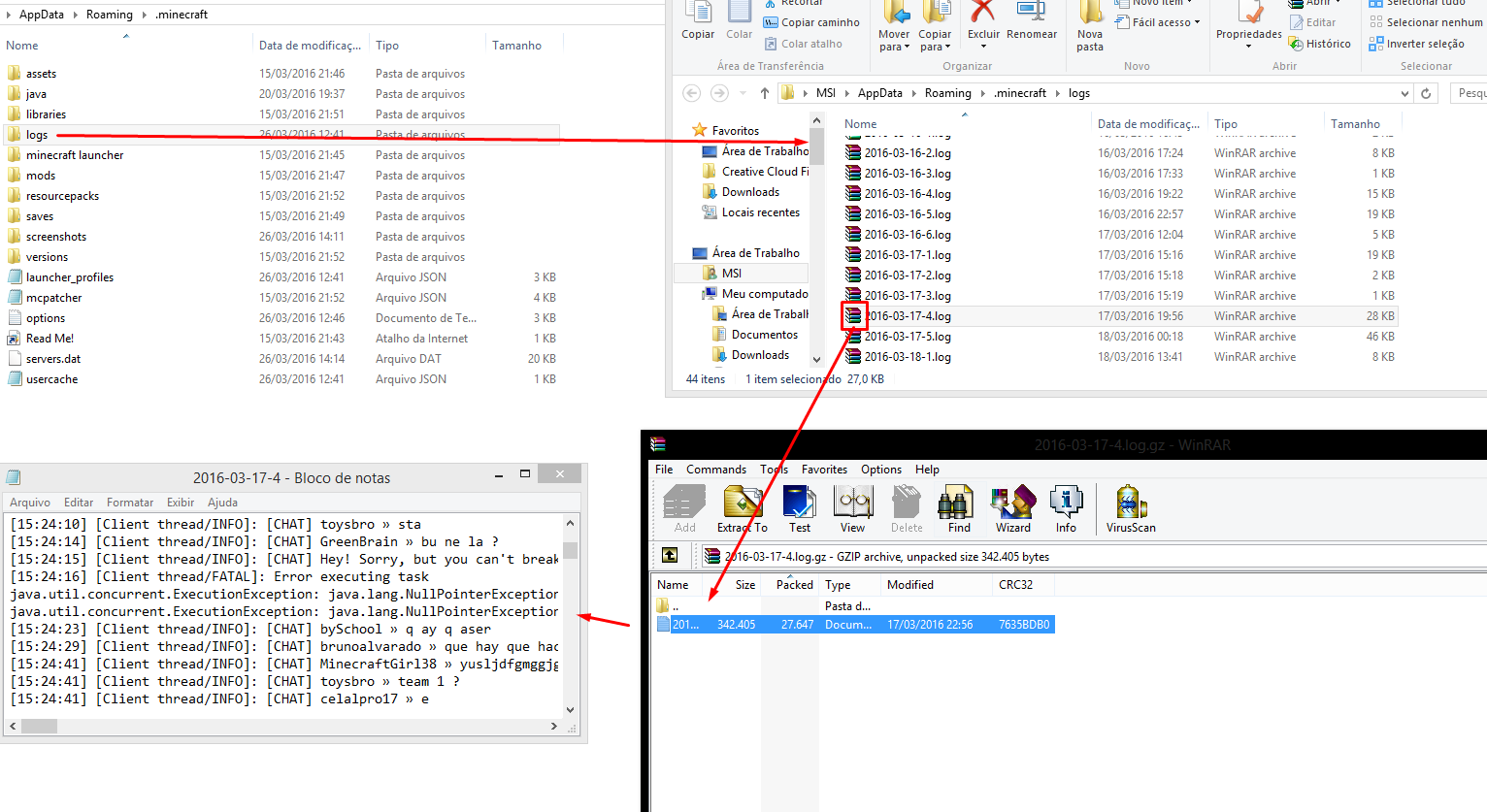Click navigation pane scroll down arrow
This screenshot has height=812, width=1487.
(x=816, y=359)
